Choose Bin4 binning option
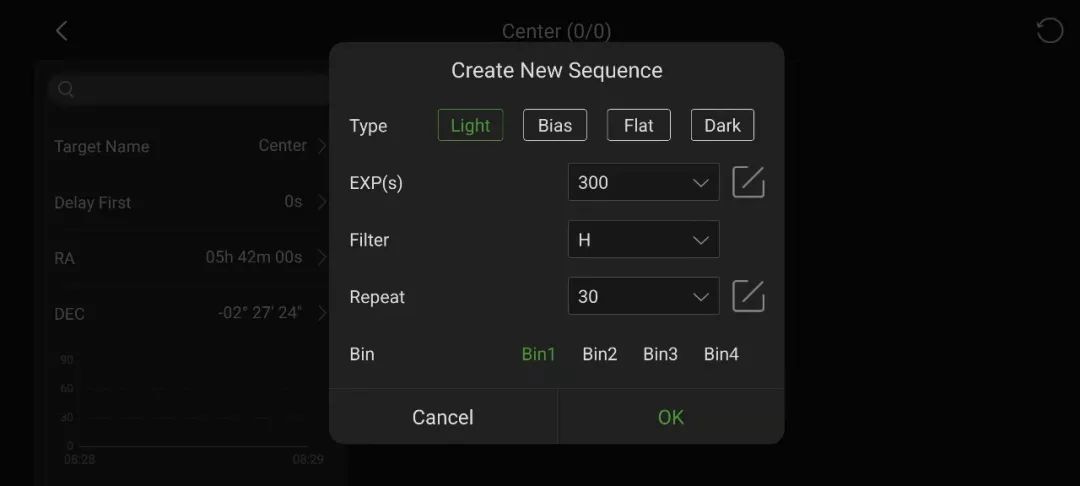1080x486 pixels. (x=721, y=354)
